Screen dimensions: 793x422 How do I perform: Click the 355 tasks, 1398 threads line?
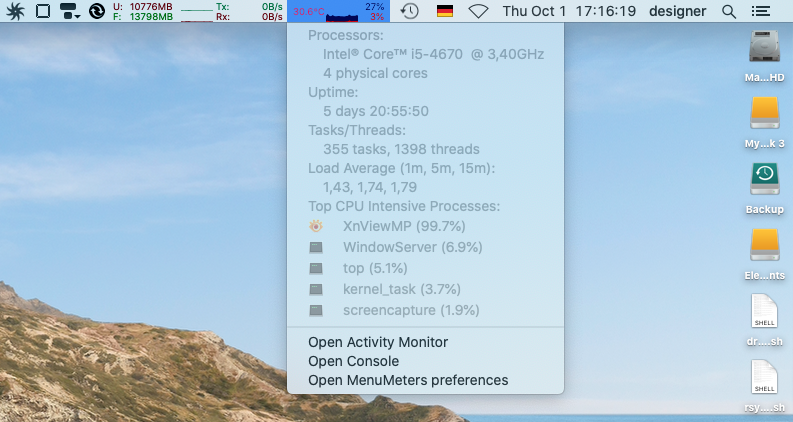pos(401,149)
